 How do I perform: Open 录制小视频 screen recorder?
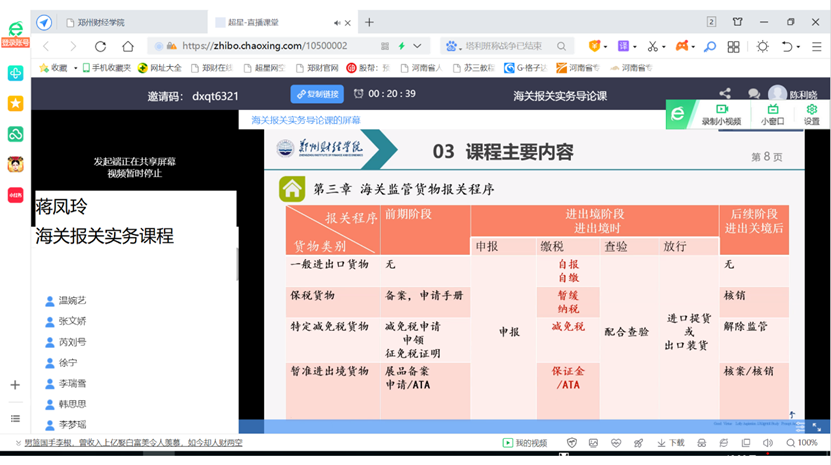click(720, 114)
